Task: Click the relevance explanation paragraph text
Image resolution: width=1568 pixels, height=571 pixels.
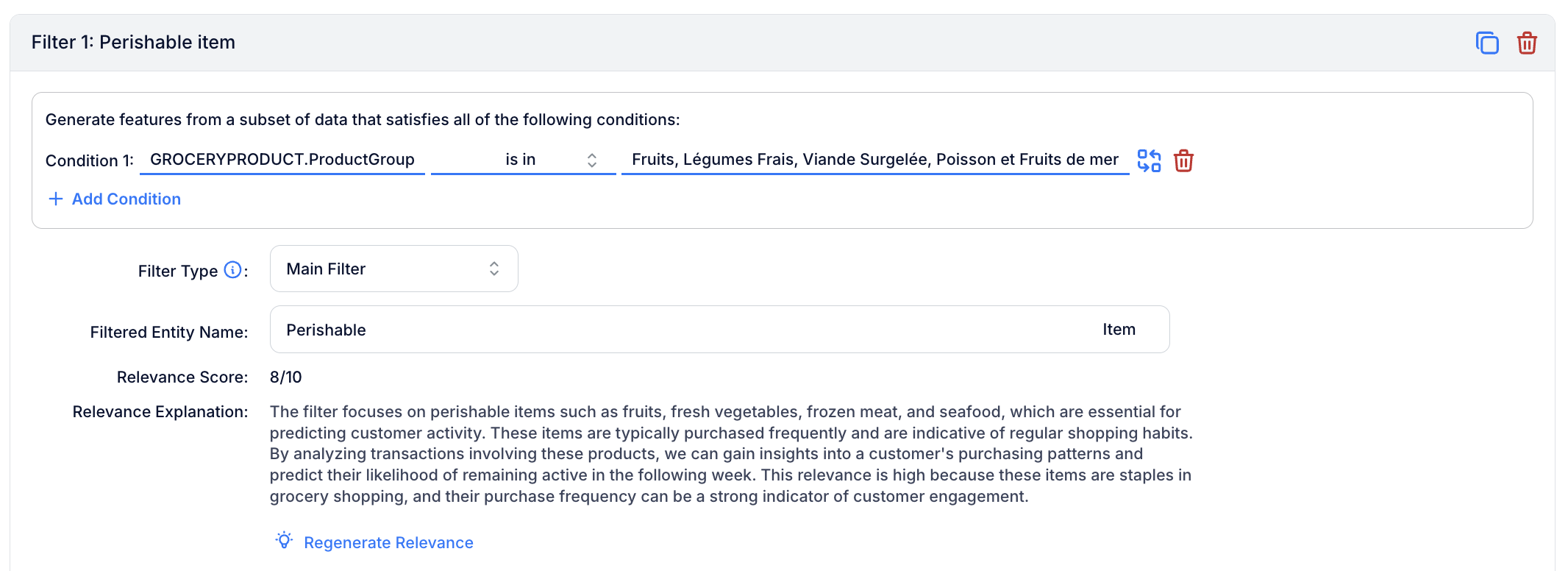Action: pos(731,454)
